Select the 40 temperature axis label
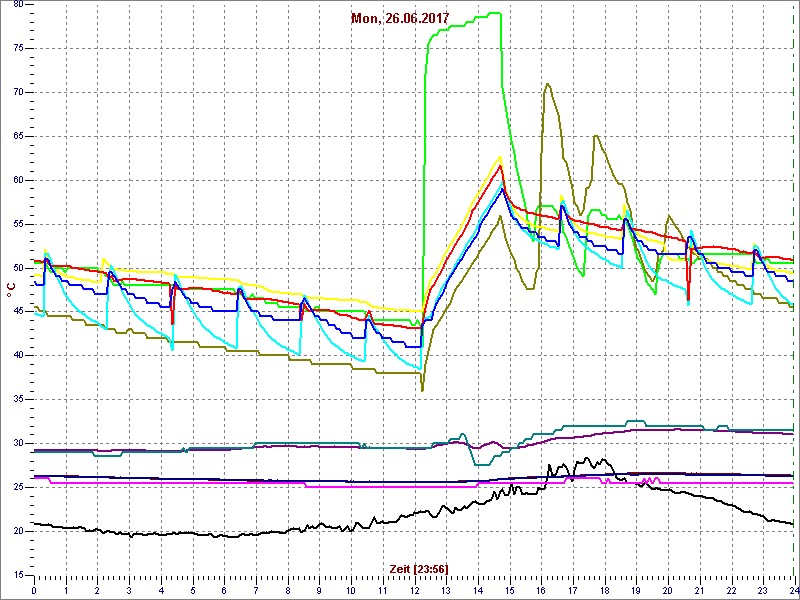This screenshot has width=800, height=600. 18,356
